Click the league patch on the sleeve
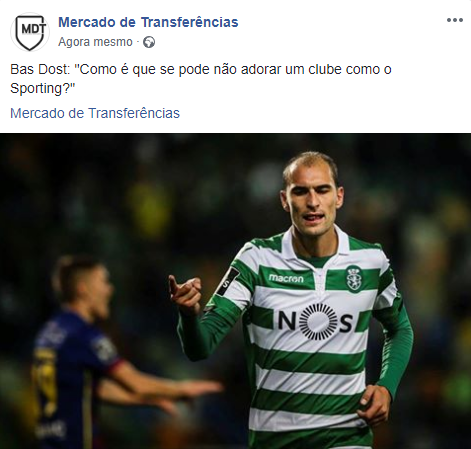This screenshot has height=449, width=471. tap(228, 281)
